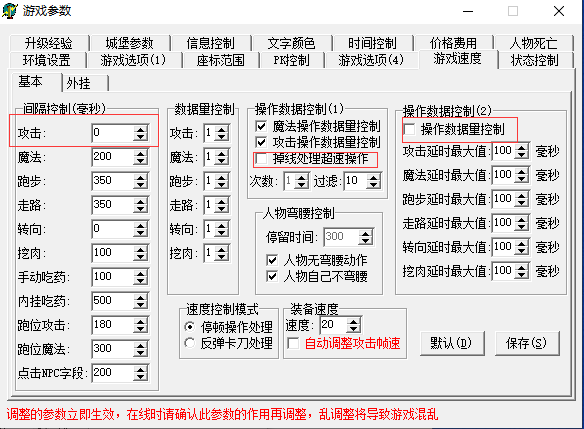Click the 游戏参数 window title icon
The image size is (584, 429).
(x=9, y=10)
